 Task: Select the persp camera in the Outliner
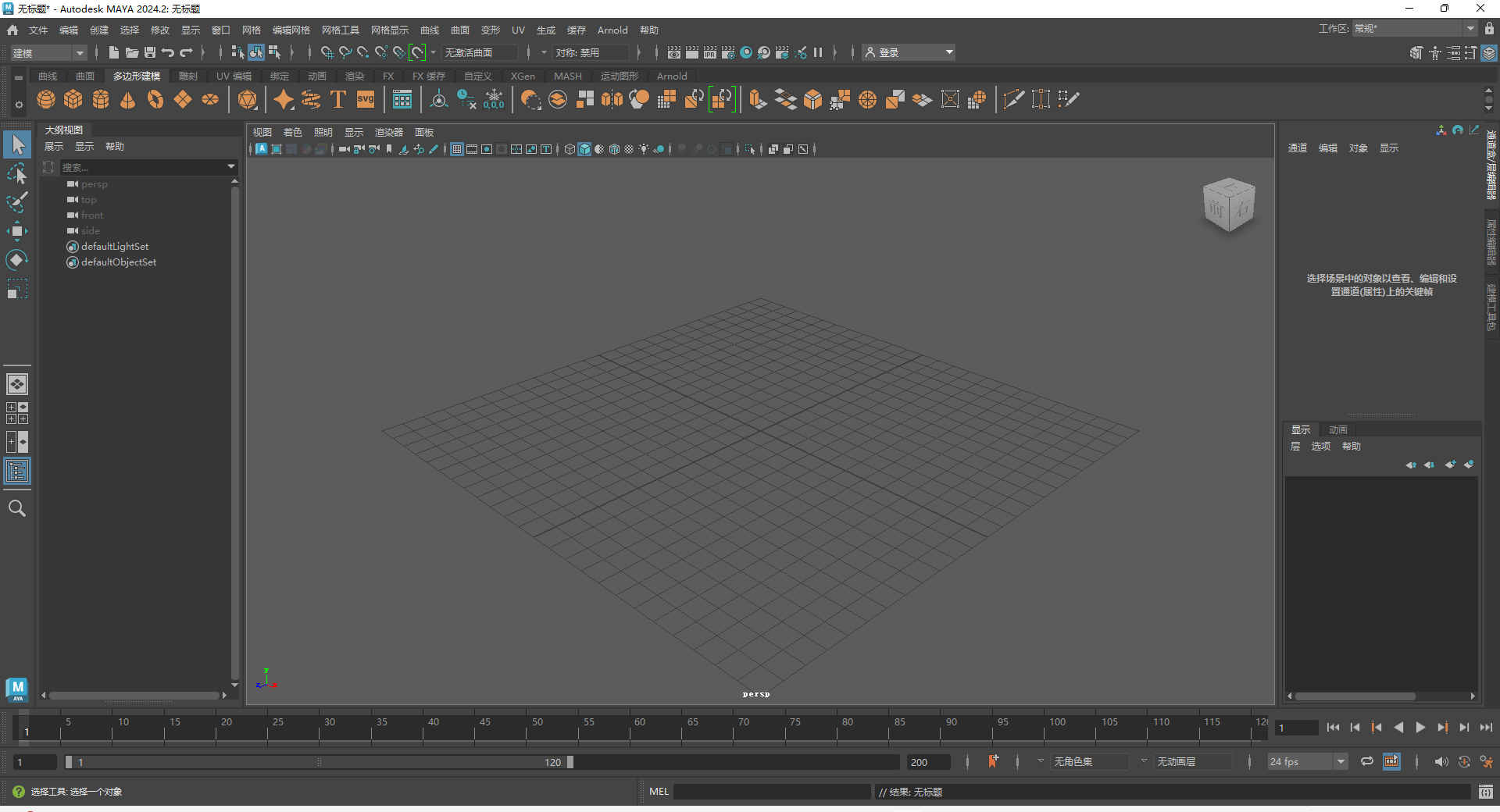tap(95, 184)
